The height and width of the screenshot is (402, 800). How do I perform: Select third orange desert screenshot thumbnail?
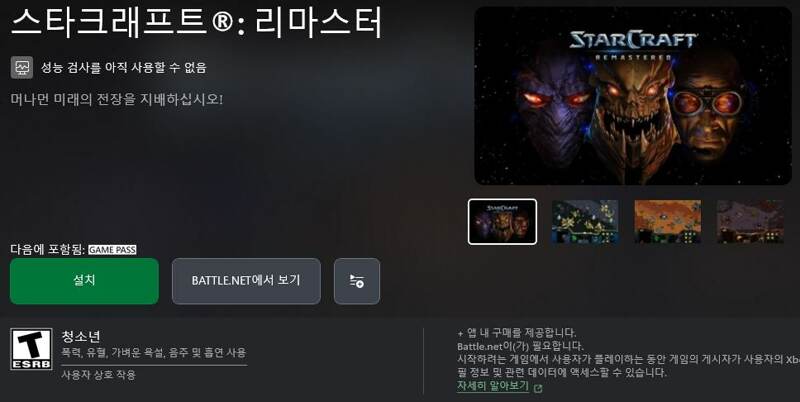tap(667, 222)
